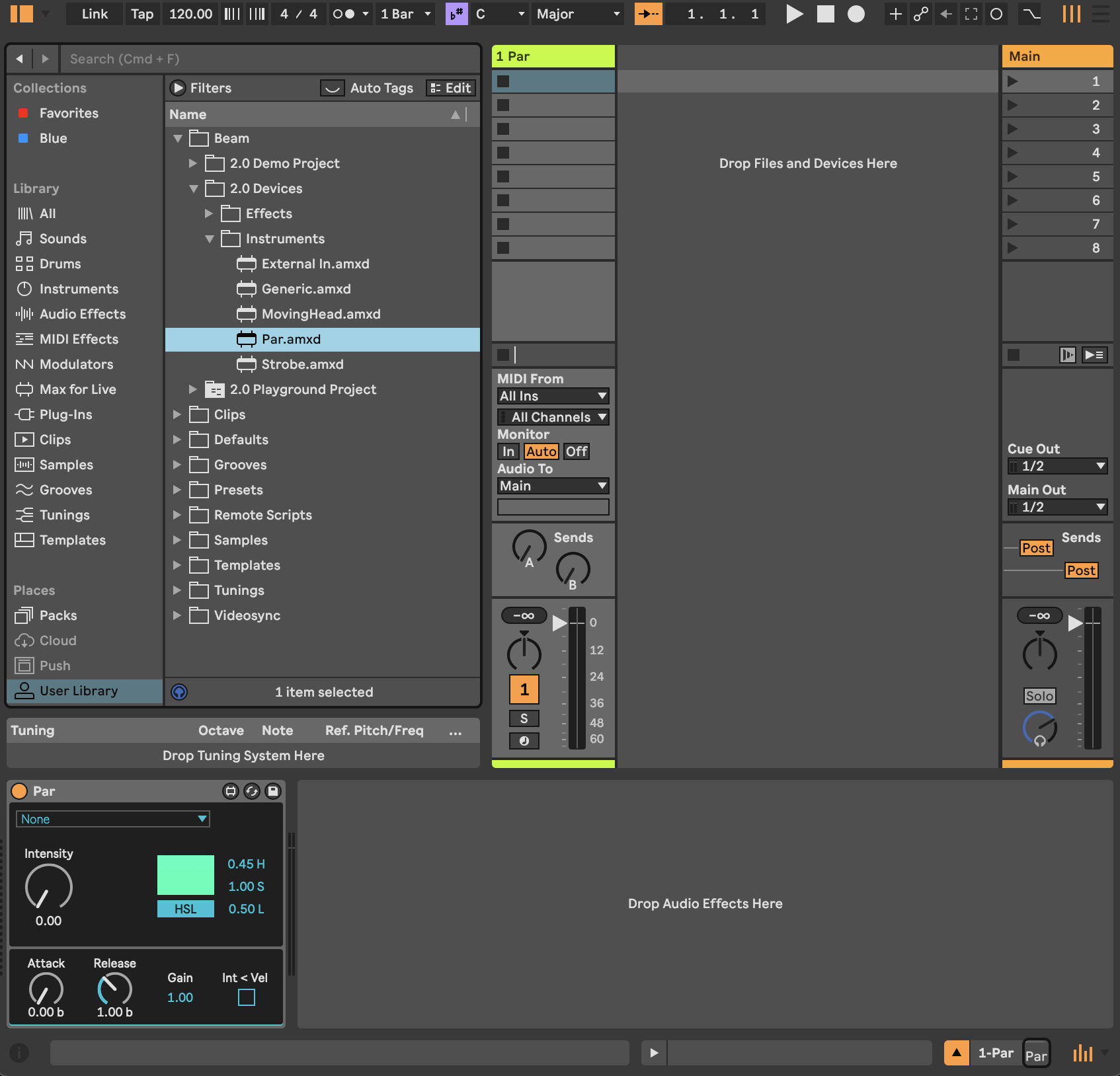1120x1076 pixels.
Task: Select Audio Effects category
Action: 83,314
